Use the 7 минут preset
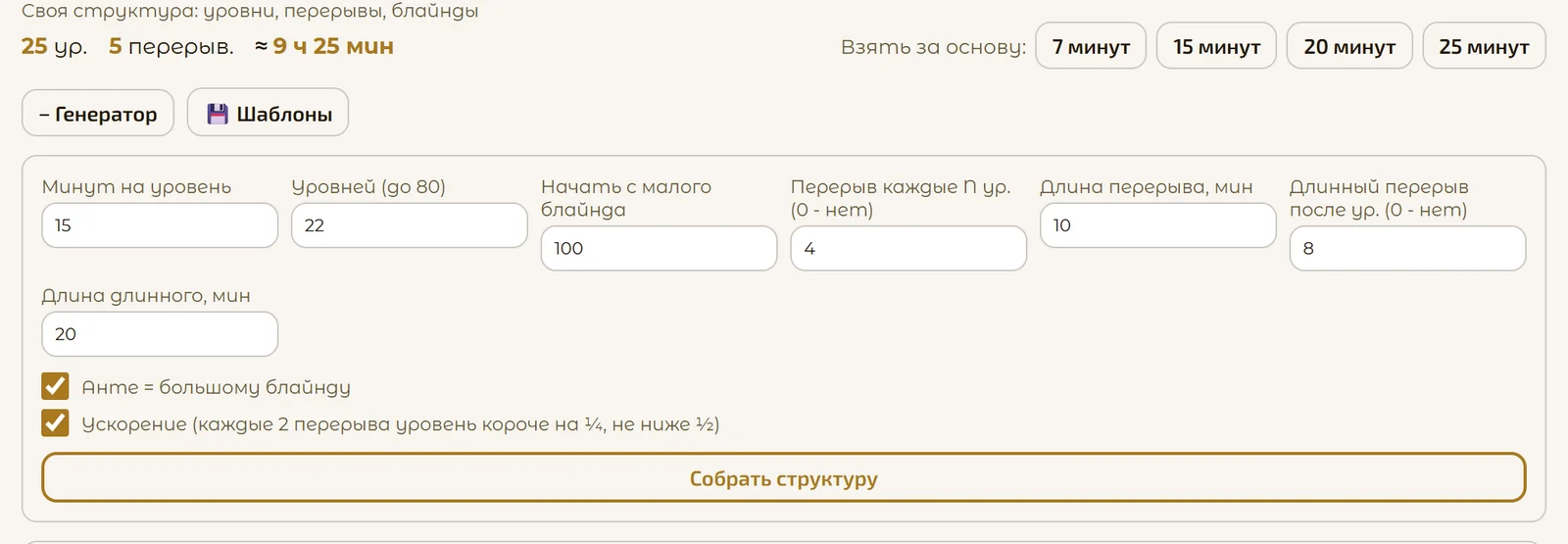The height and width of the screenshot is (544, 1568). [x=1091, y=46]
